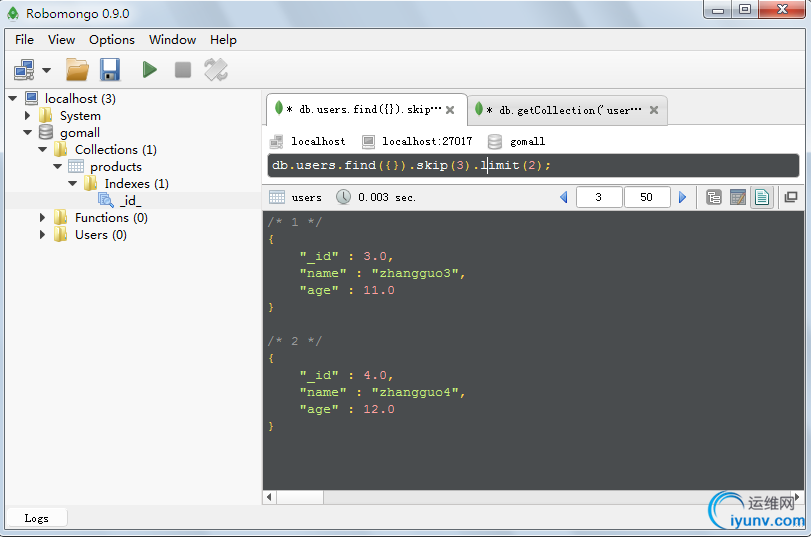This screenshot has height=537, width=811.
Task: Switch to the db.getCollection('user tab
Action: click(x=567, y=110)
